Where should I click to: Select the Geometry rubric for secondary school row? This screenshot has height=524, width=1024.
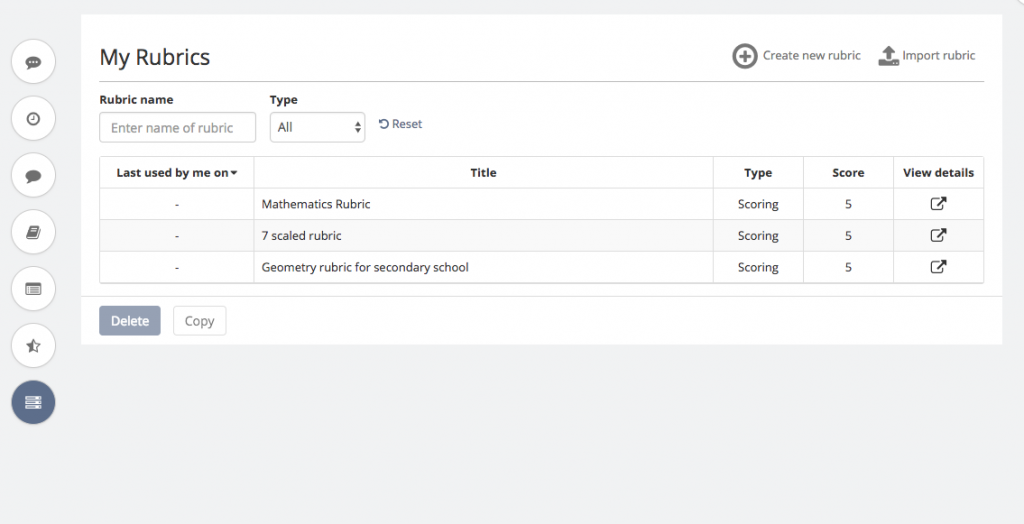click(541, 267)
